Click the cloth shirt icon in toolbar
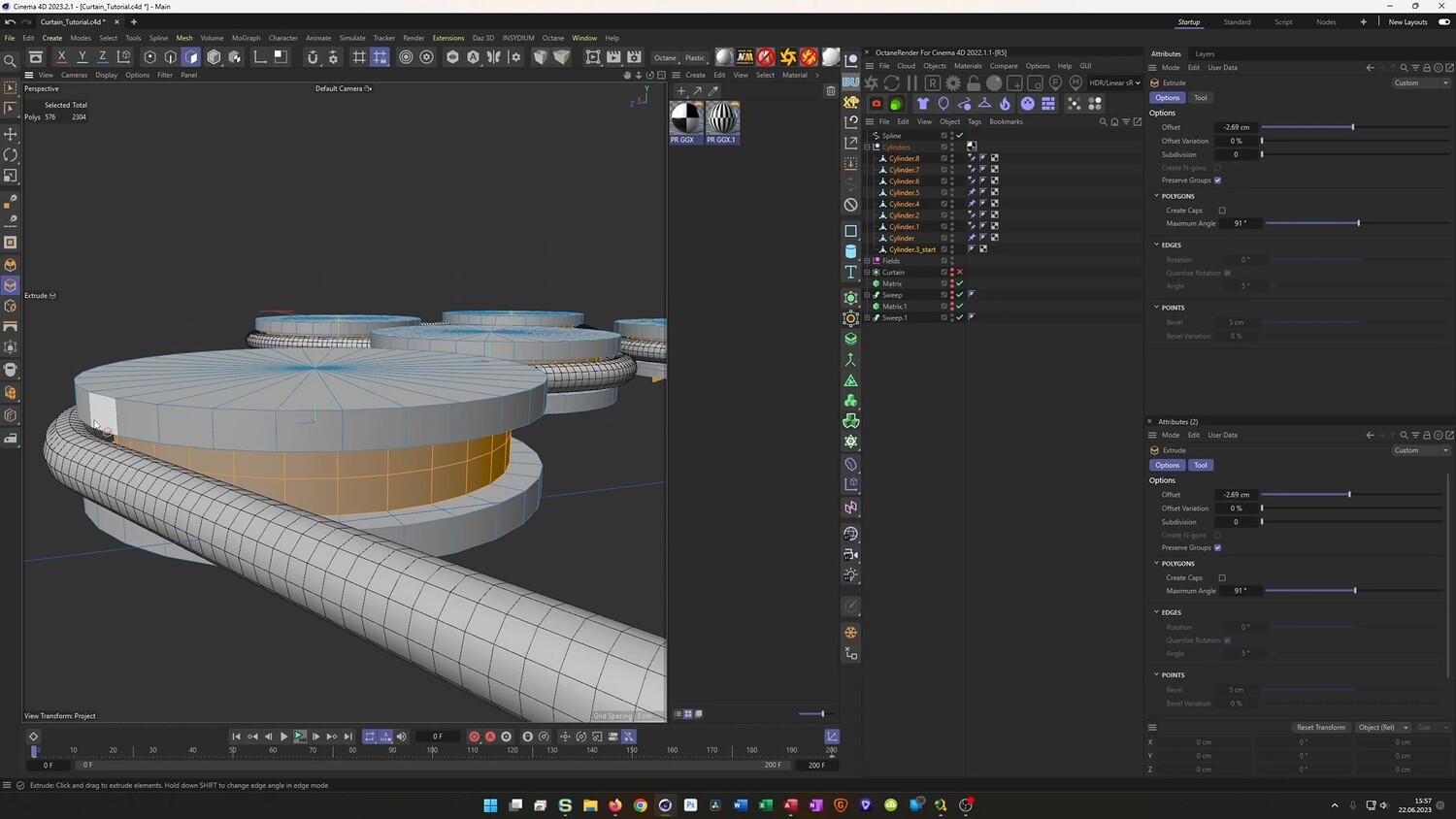This screenshot has width=1456, height=819. point(922,104)
